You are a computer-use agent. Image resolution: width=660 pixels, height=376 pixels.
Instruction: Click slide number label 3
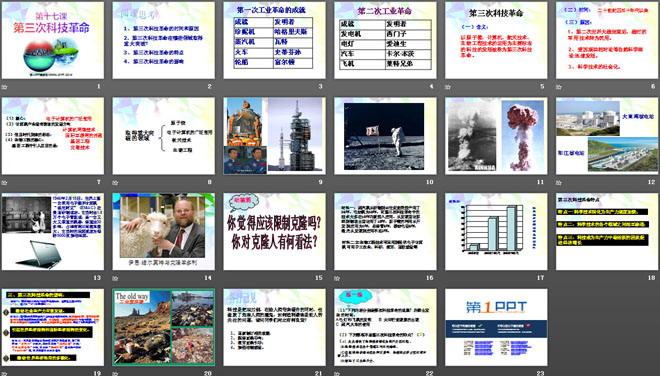(x=320, y=87)
